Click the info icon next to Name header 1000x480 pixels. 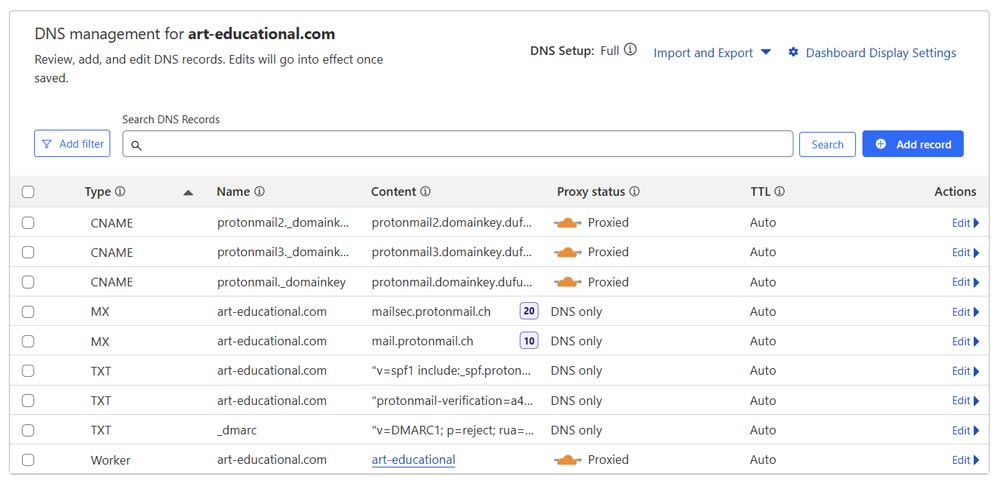pos(259,192)
